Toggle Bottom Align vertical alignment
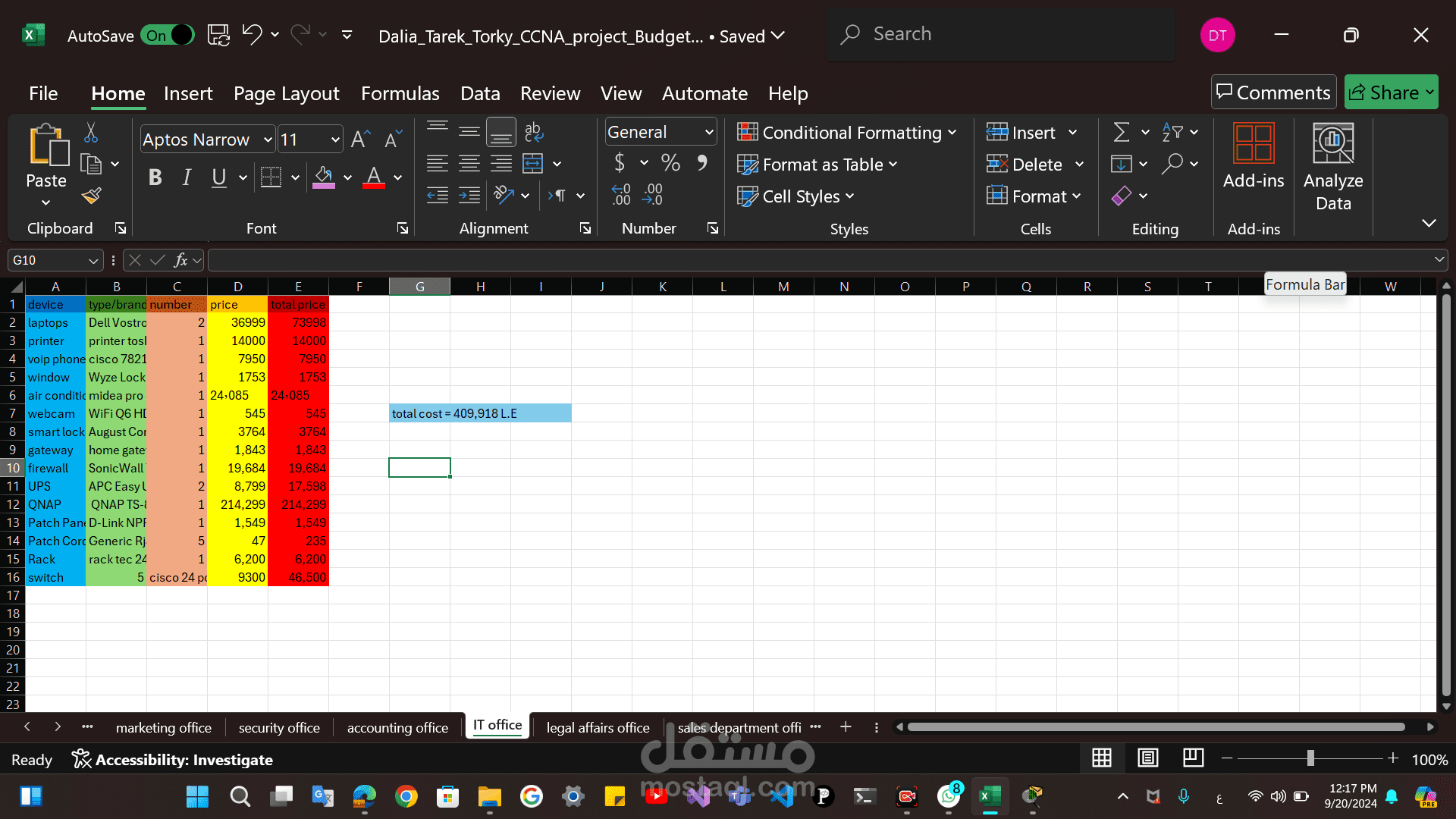The image size is (1456, 819). click(x=501, y=132)
